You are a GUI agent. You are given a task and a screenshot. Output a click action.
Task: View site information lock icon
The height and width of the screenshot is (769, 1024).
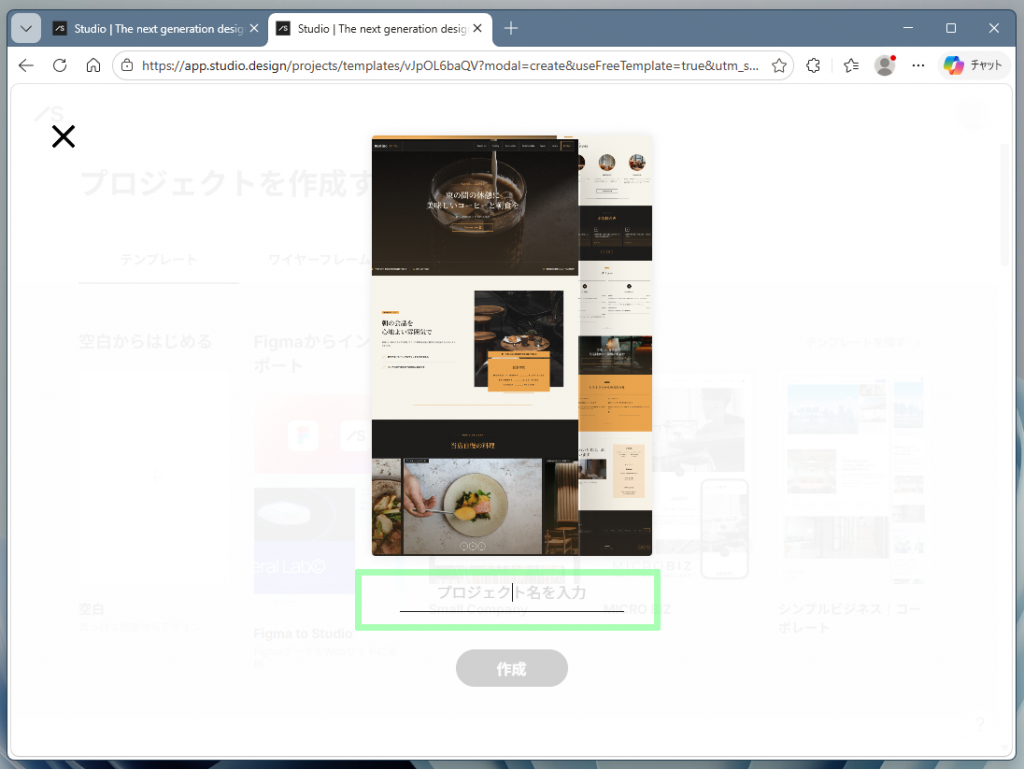[x=127, y=65]
